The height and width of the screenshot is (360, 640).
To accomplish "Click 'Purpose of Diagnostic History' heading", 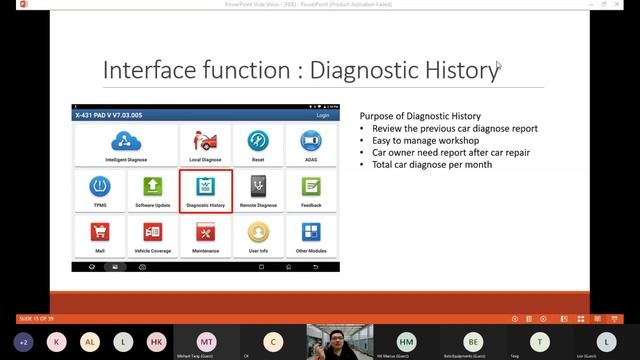I will 420,116.
